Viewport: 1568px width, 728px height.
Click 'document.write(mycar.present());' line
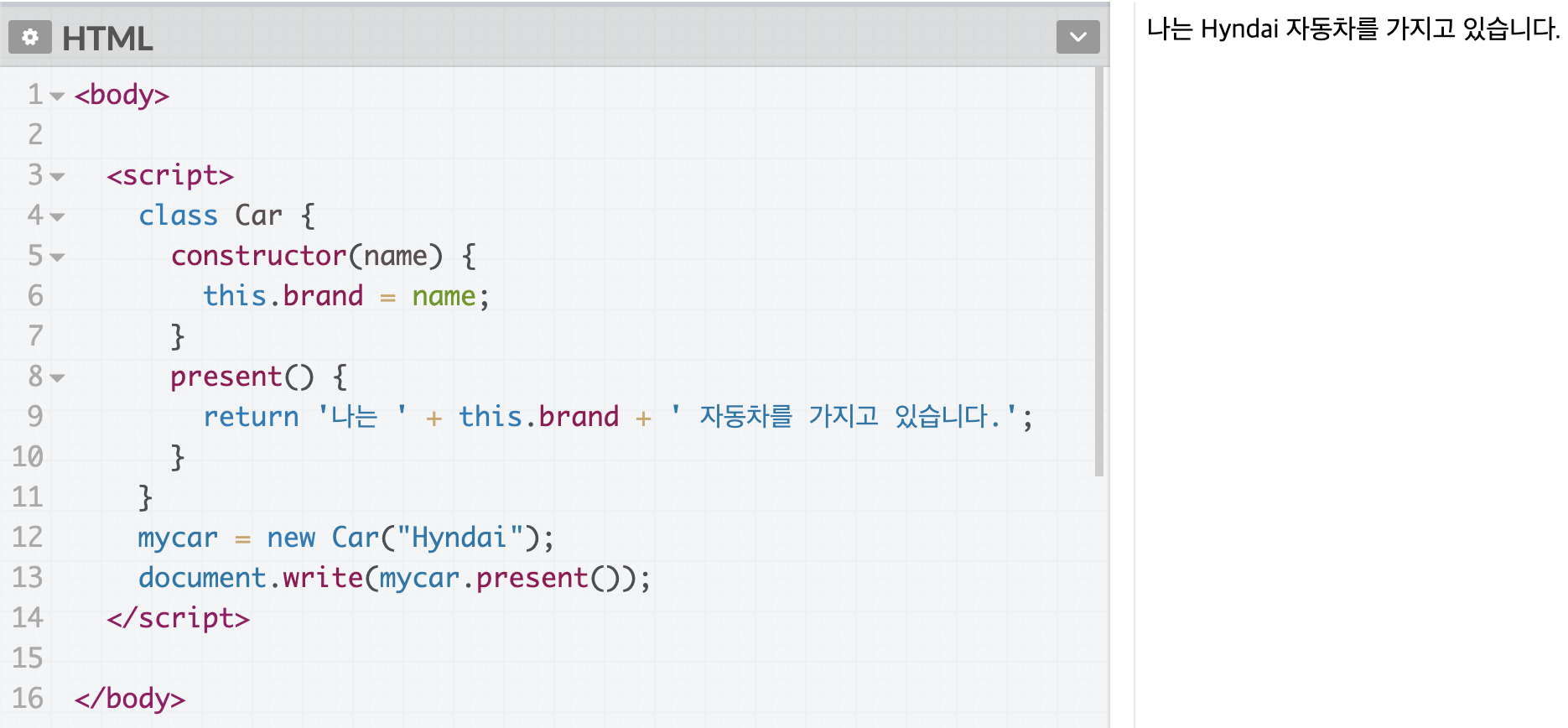394,578
